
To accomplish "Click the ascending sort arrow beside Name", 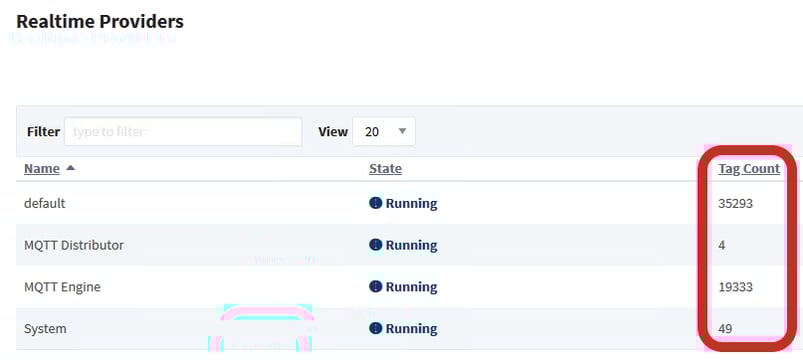I will [70, 167].
